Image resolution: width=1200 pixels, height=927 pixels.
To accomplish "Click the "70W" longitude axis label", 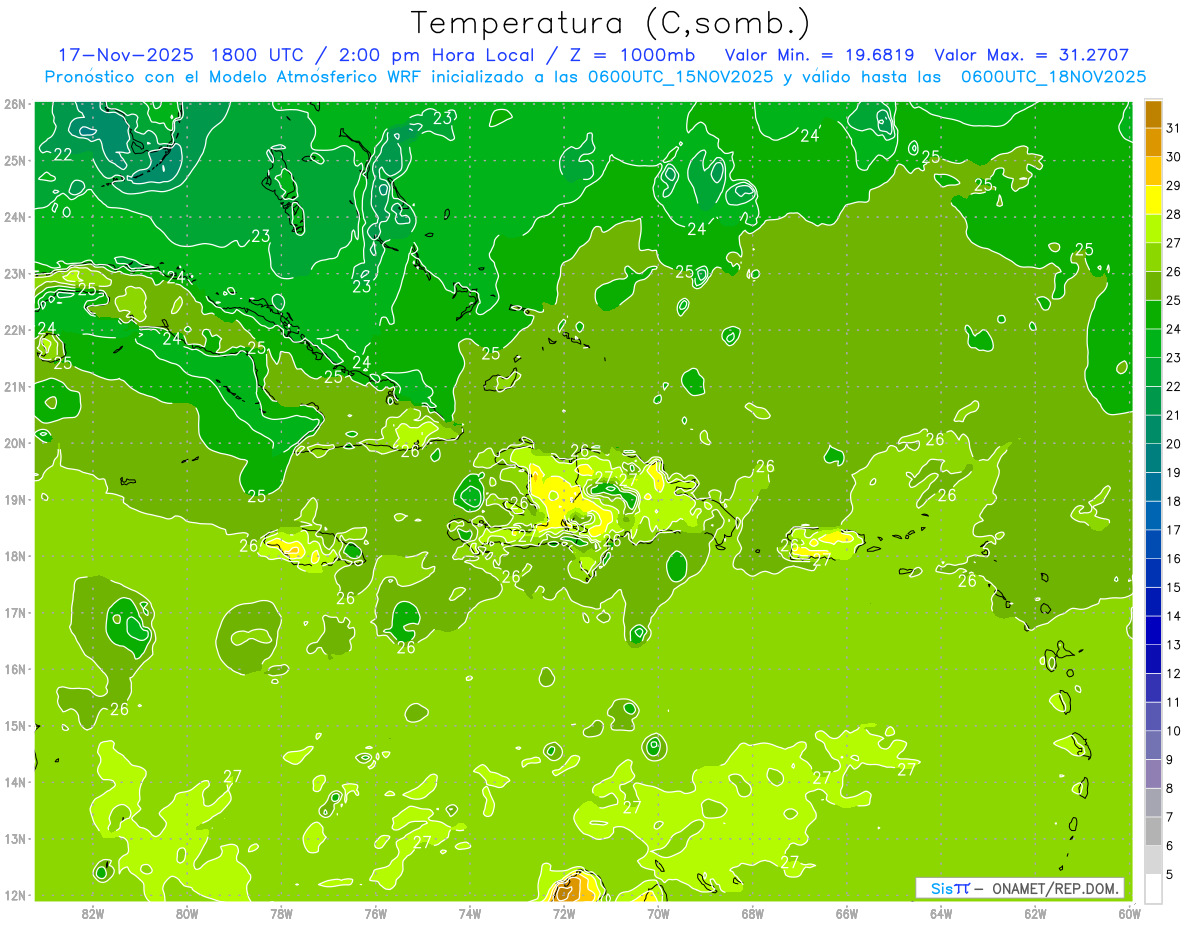I will [x=658, y=913].
